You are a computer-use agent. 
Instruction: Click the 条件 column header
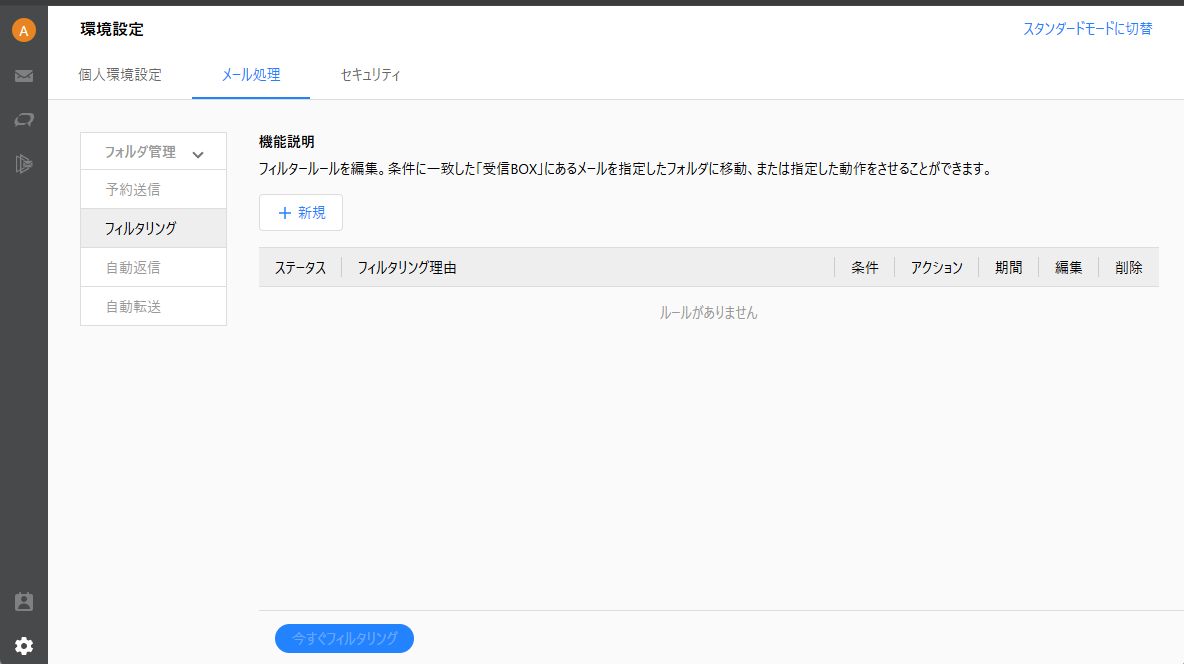[865, 267]
